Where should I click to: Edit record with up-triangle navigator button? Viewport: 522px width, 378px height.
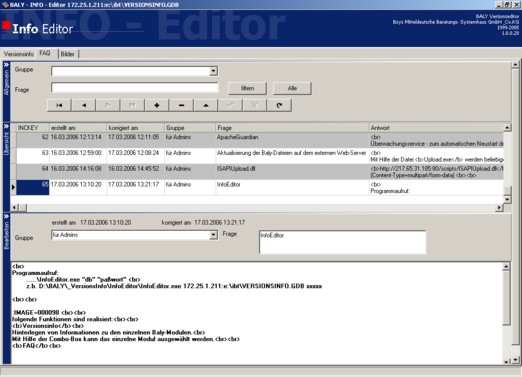pyautogui.click(x=206, y=105)
